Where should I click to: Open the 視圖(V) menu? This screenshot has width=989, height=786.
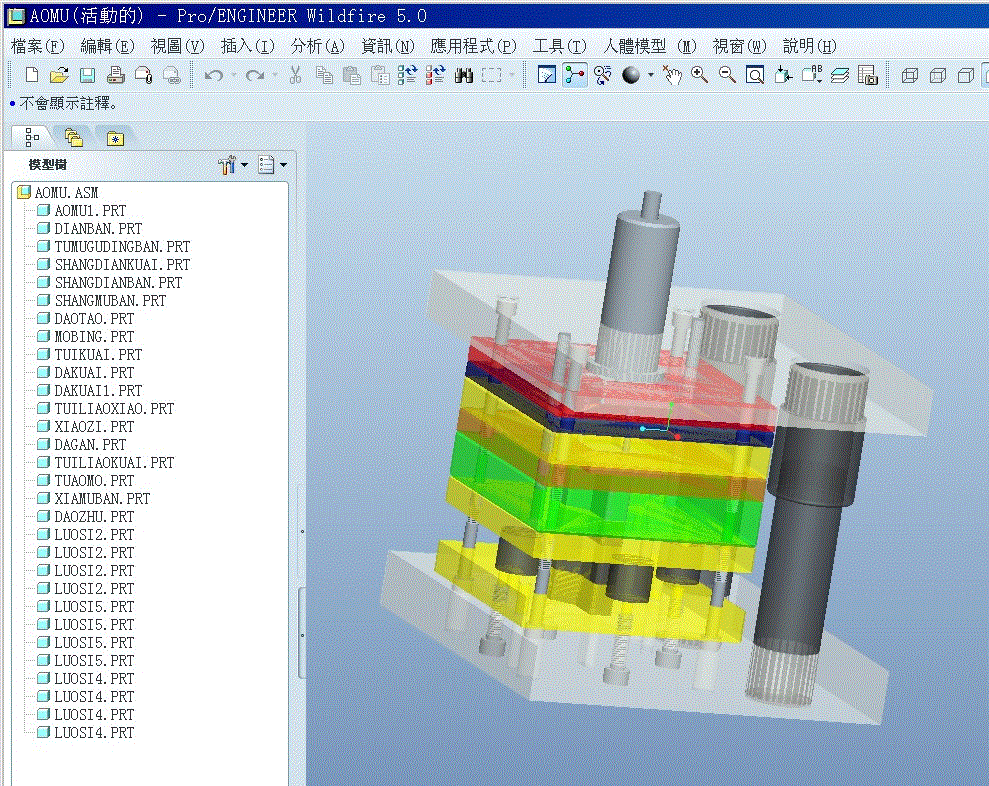click(177, 46)
